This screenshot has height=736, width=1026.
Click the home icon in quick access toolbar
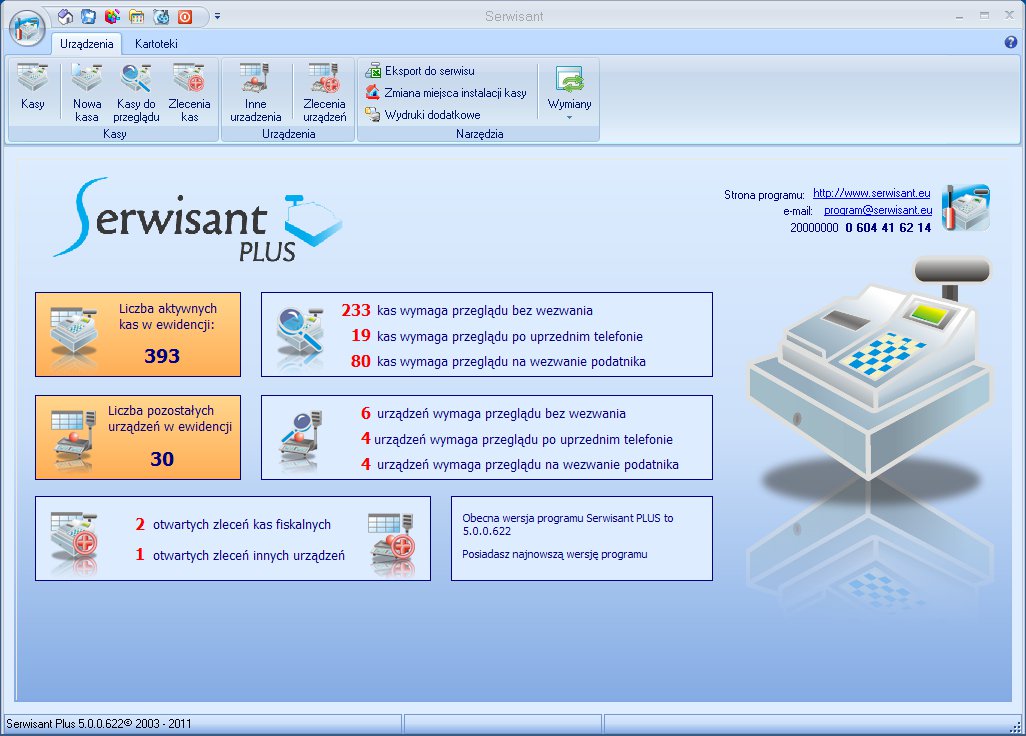coord(65,16)
